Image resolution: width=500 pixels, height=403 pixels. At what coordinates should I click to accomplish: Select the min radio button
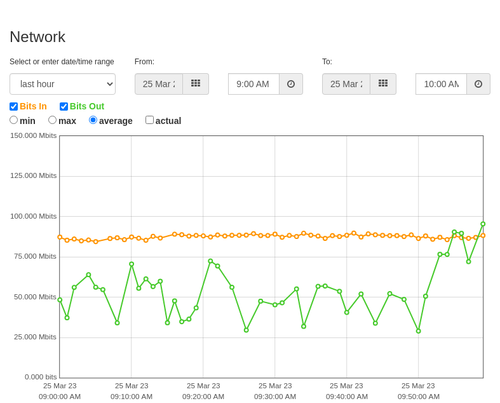[13, 120]
